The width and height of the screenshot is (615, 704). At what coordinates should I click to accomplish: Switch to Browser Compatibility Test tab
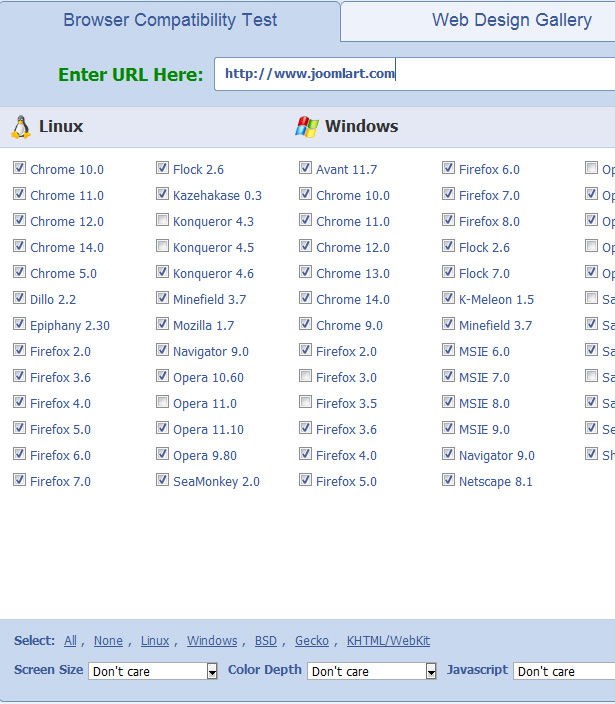(170, 21)
